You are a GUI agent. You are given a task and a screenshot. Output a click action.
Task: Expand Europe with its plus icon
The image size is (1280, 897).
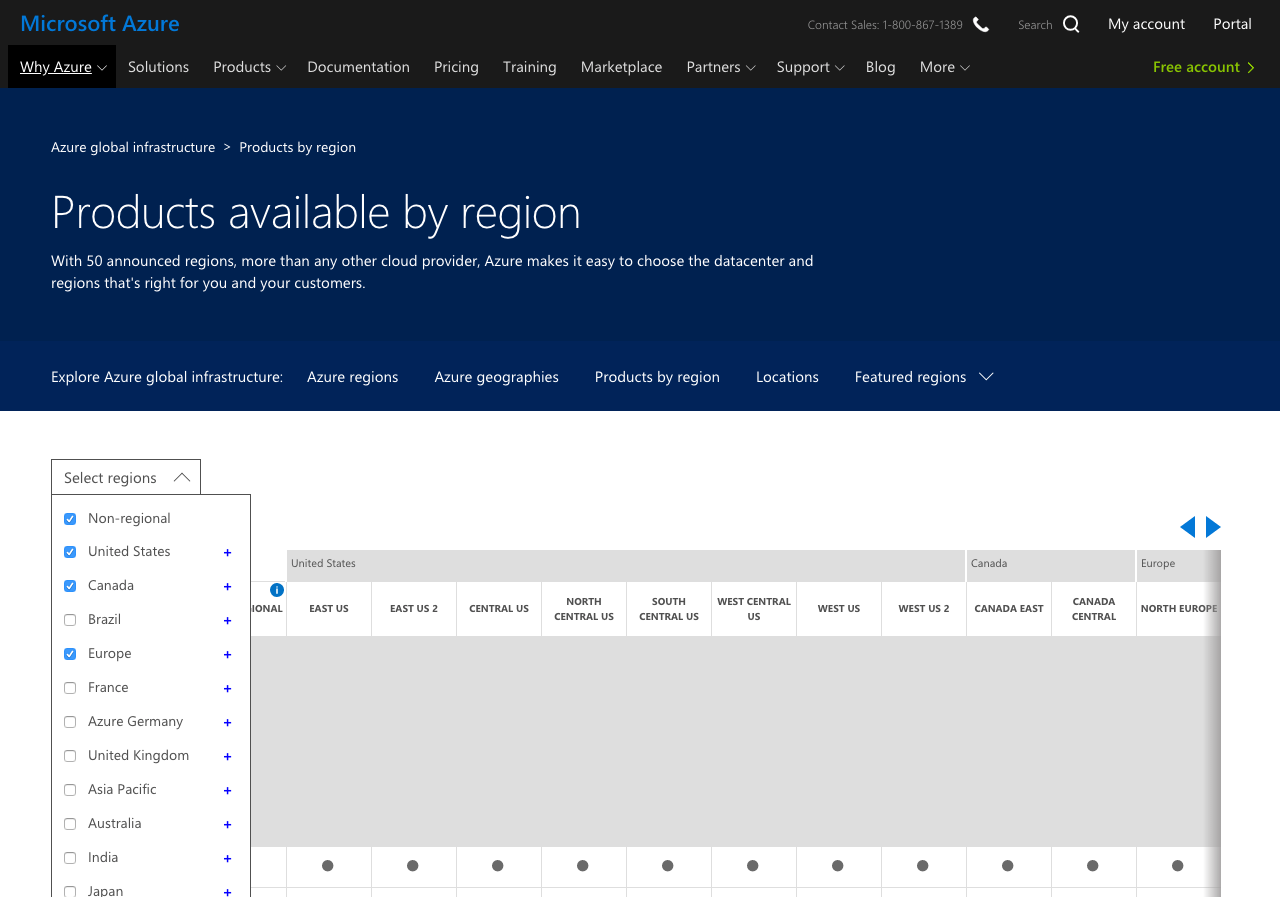click(227, 654)
